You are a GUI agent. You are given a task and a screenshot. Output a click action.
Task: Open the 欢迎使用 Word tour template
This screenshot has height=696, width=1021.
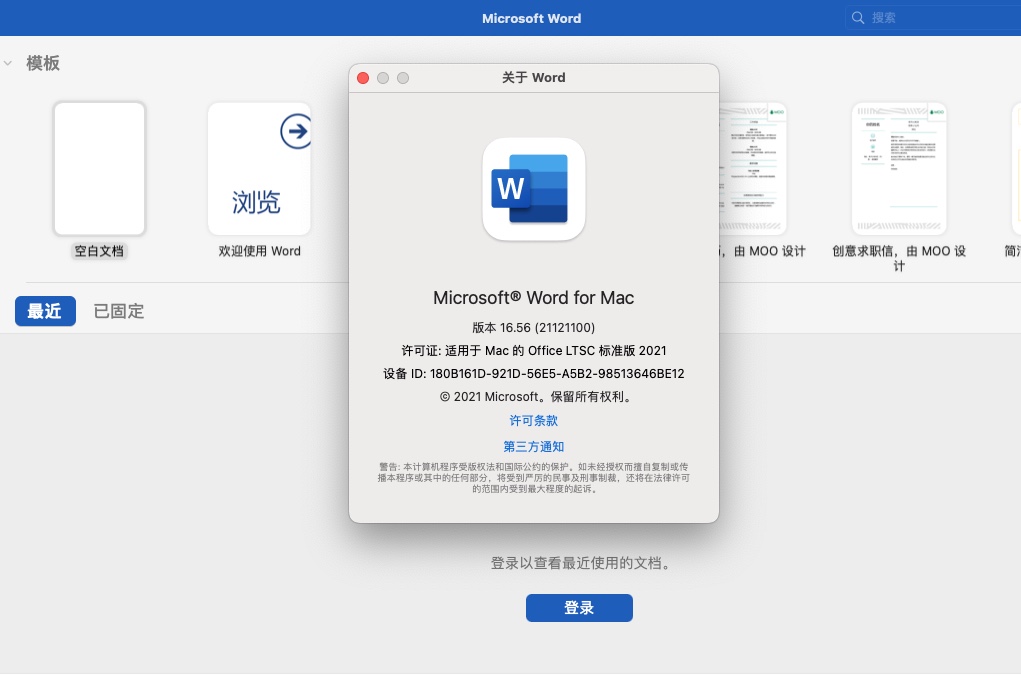(x=259, y=168)
